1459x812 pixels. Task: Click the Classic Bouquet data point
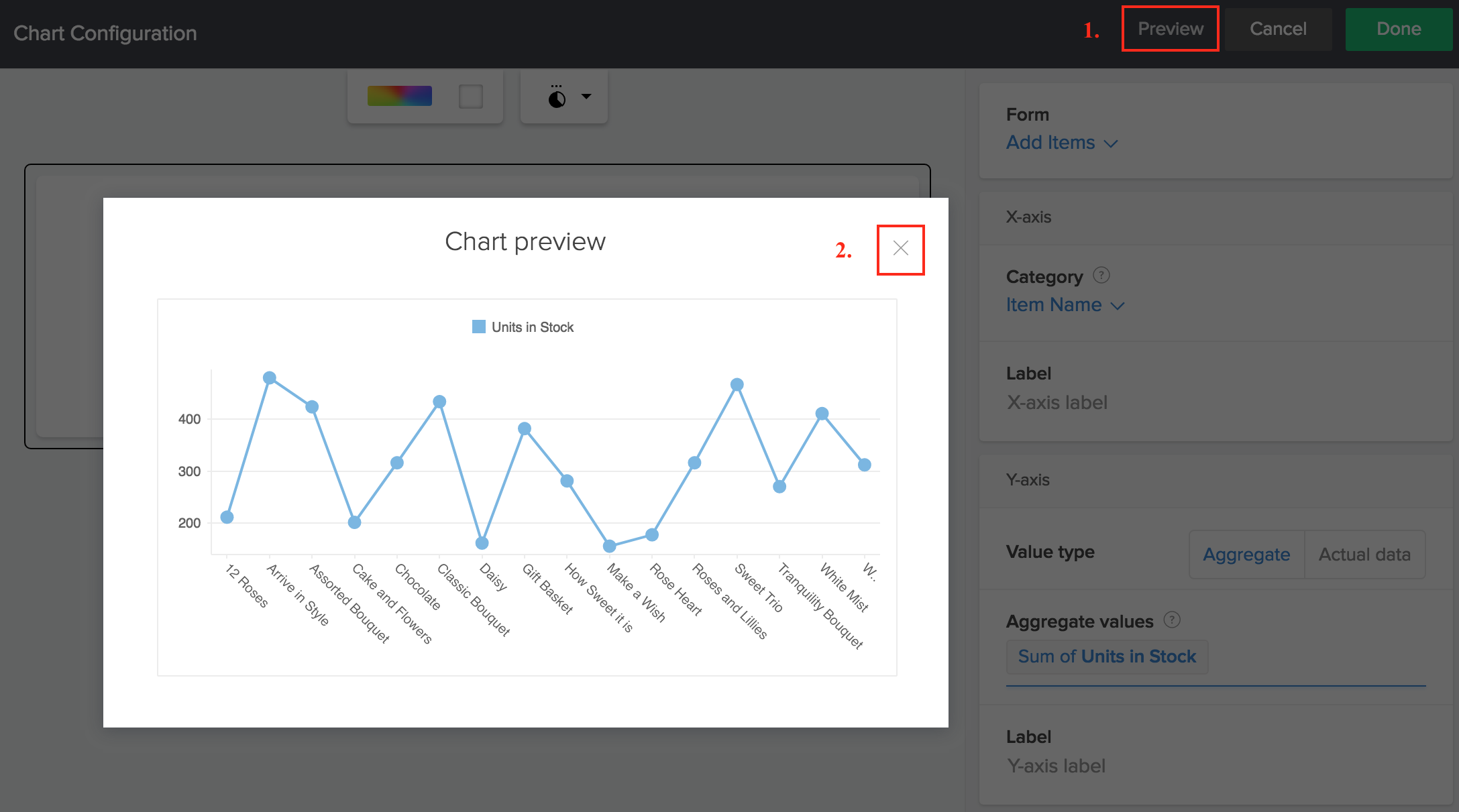pos(439,402)
